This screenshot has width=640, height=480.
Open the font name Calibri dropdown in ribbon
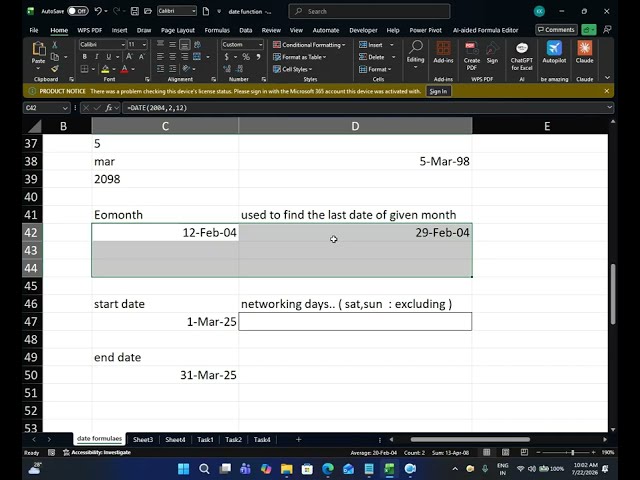[123, 44]
